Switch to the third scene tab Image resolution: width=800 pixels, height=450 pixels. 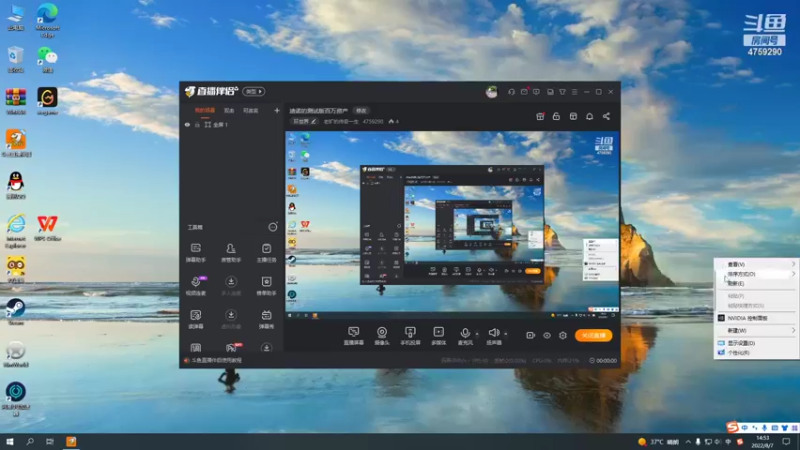(251, 110)
